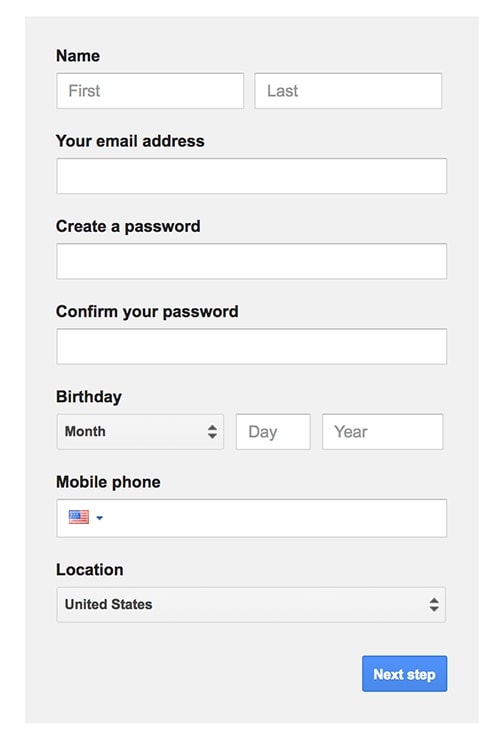Click the Month selector up-down arrows
This screenshot has height=742, width=500.
point(212,432)
